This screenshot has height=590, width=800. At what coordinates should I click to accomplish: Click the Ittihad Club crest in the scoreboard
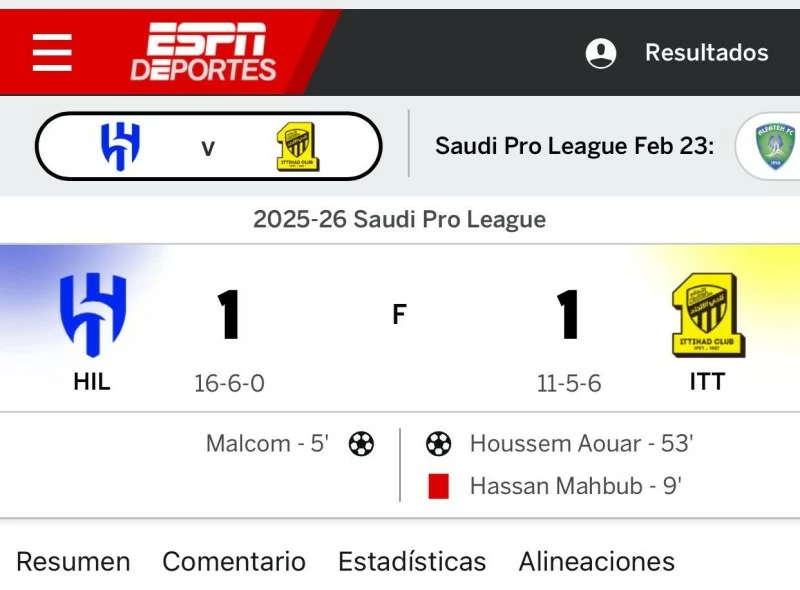pyautogui.click(x=707, y=315)
